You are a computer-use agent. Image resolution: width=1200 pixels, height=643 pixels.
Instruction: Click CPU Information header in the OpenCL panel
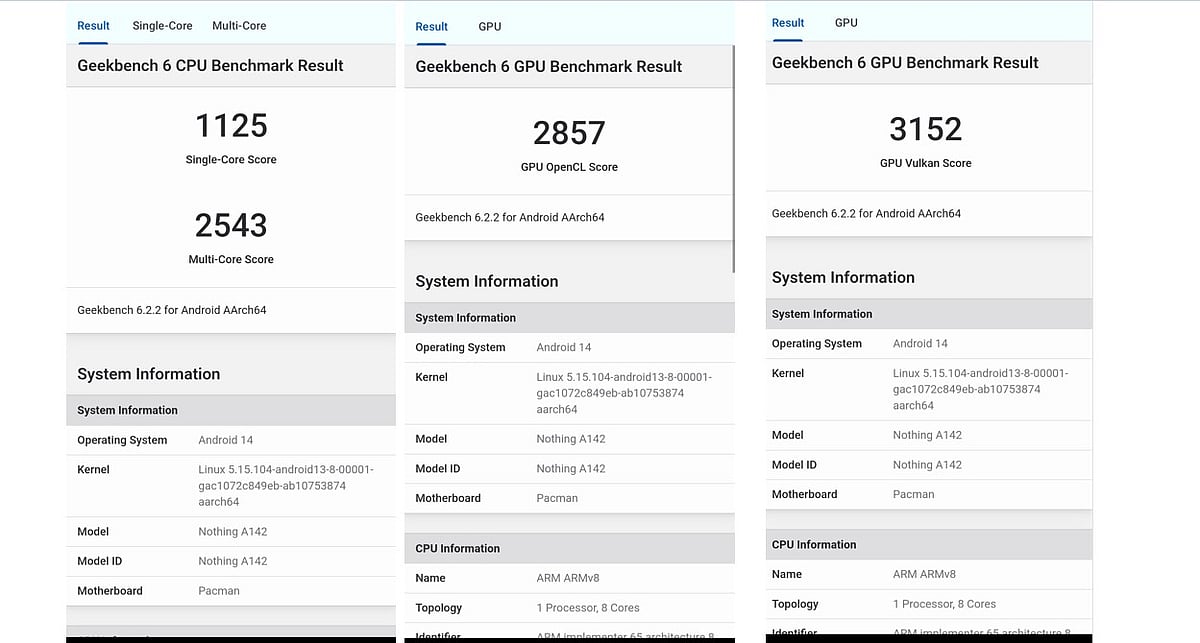pyautogui.click(x=457, y=549)
